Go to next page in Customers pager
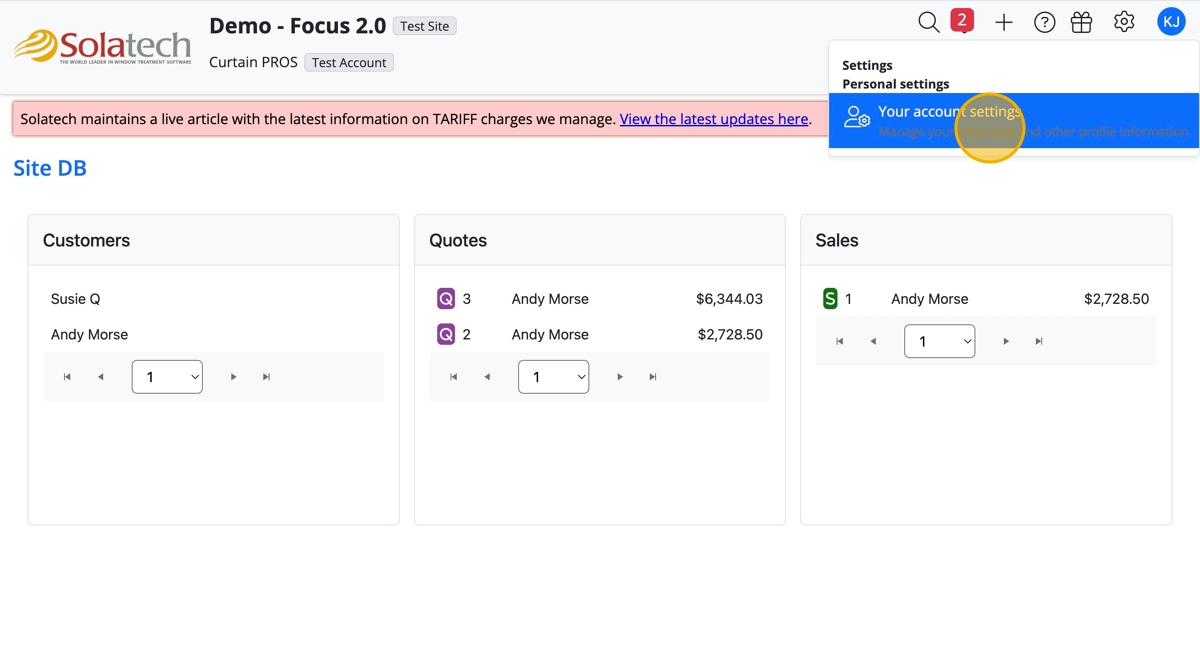The height and width of the screenshot is (670, 1200). pos(234,377)
